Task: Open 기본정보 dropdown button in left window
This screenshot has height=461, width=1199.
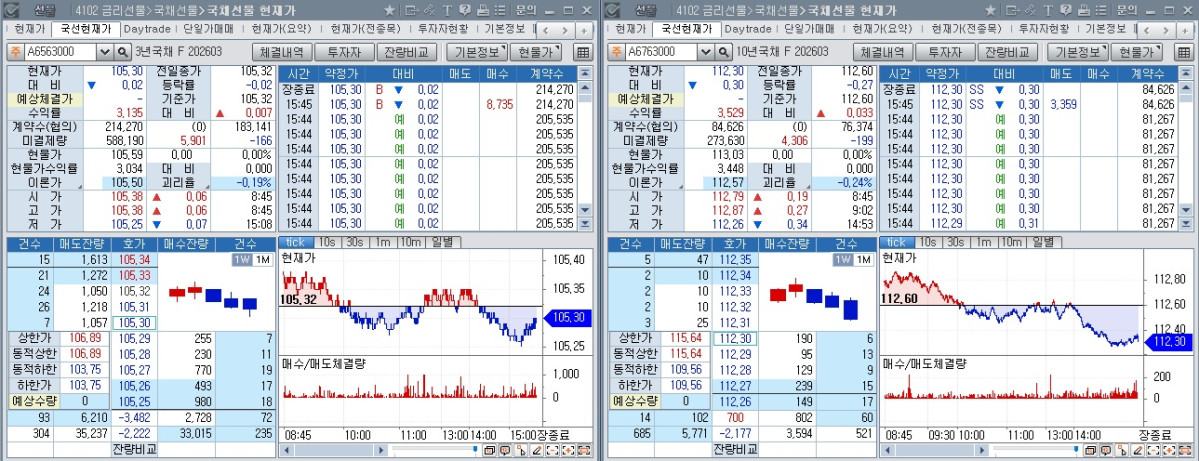Action: (476, 52)
